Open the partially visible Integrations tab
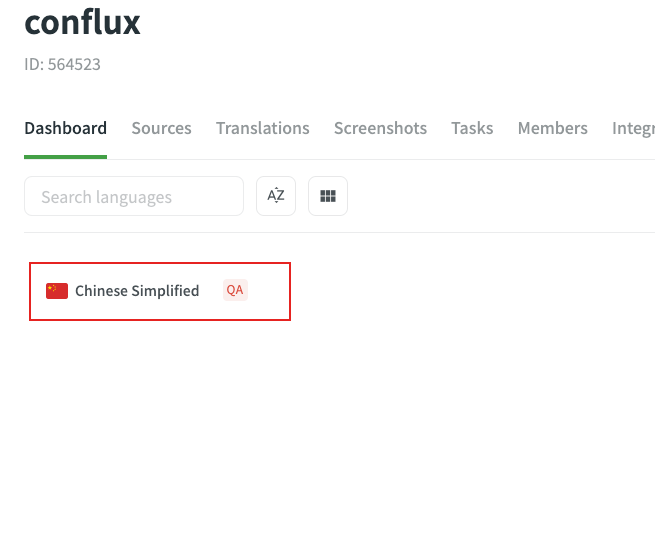 pyautogui.click(x=633, y=128)
